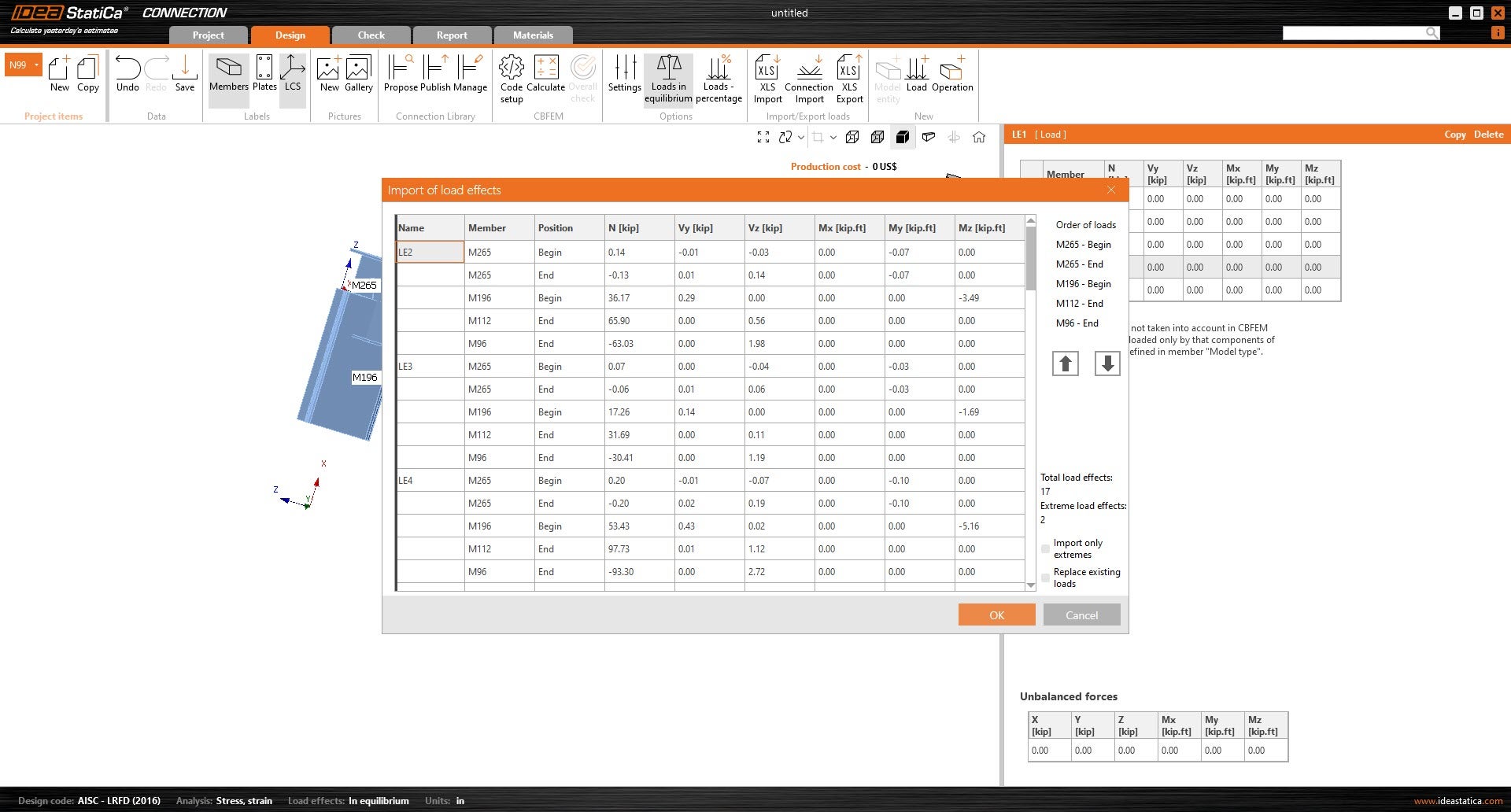This screenshot has width=1511, height=812.
Task: Select the XLS Import tool
Action: point(767,76)
